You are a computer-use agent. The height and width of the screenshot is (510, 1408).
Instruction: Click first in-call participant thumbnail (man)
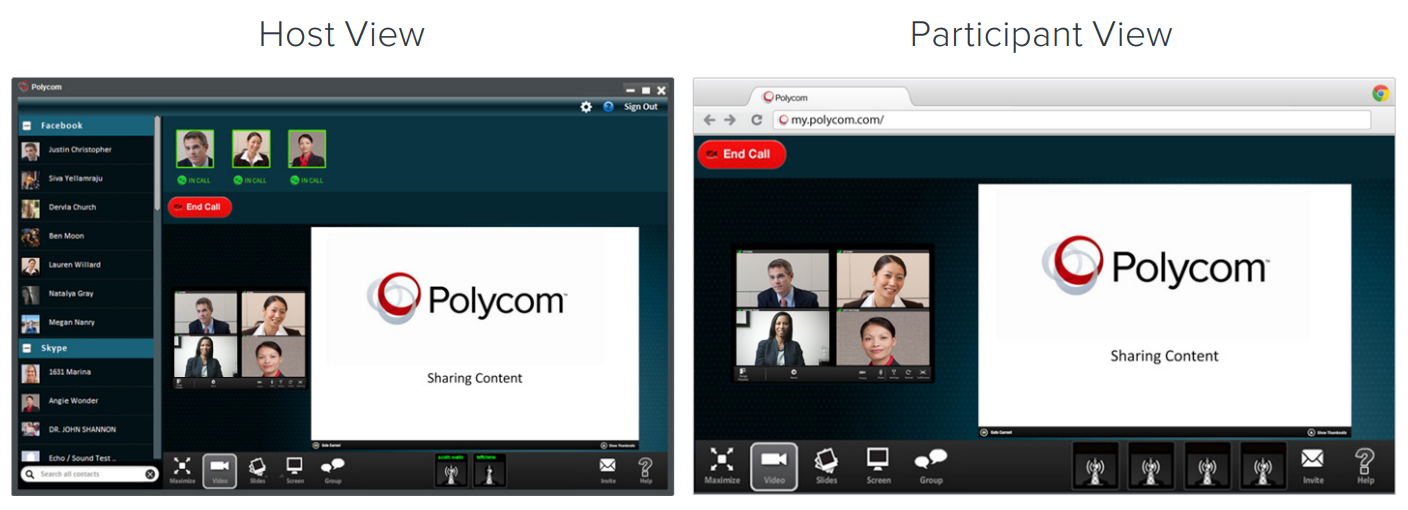[195, 149]
